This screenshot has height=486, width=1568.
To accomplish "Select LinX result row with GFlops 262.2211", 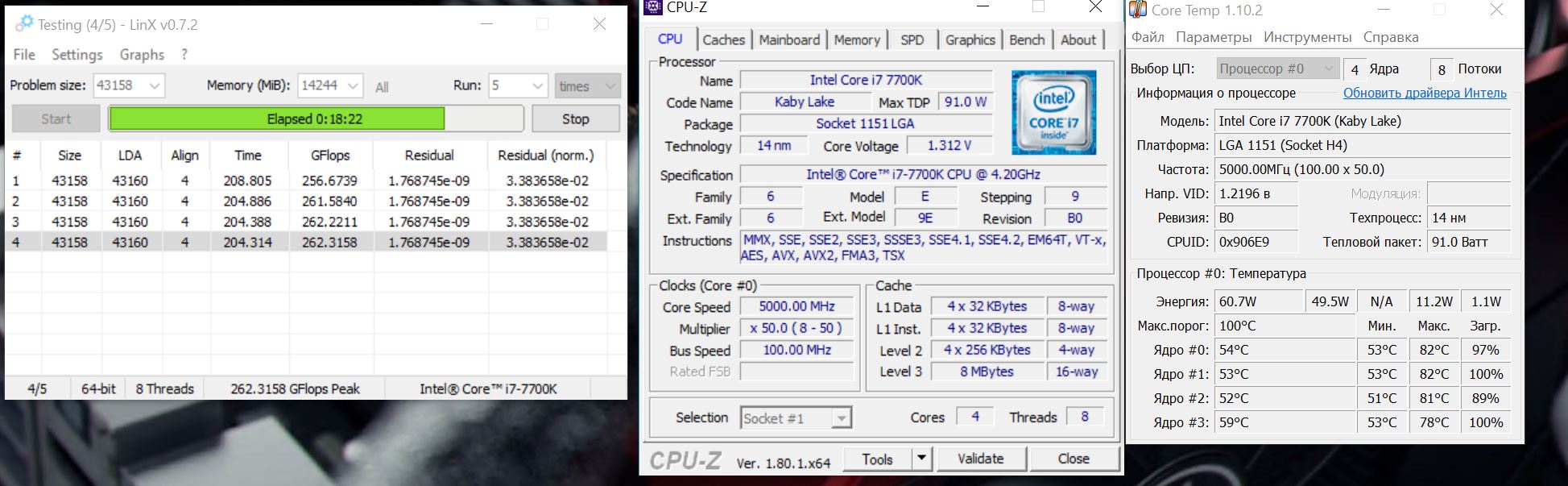I will click(306, 222).
